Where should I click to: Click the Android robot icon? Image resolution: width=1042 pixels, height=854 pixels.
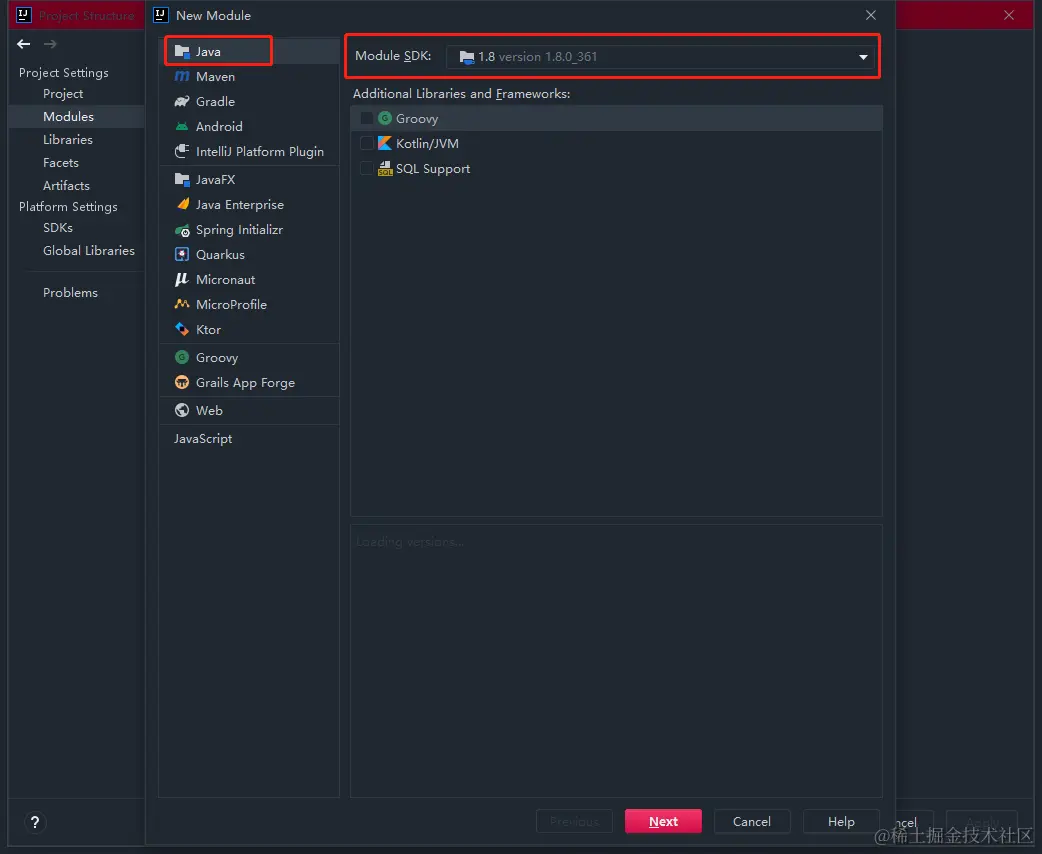(181, 126)
